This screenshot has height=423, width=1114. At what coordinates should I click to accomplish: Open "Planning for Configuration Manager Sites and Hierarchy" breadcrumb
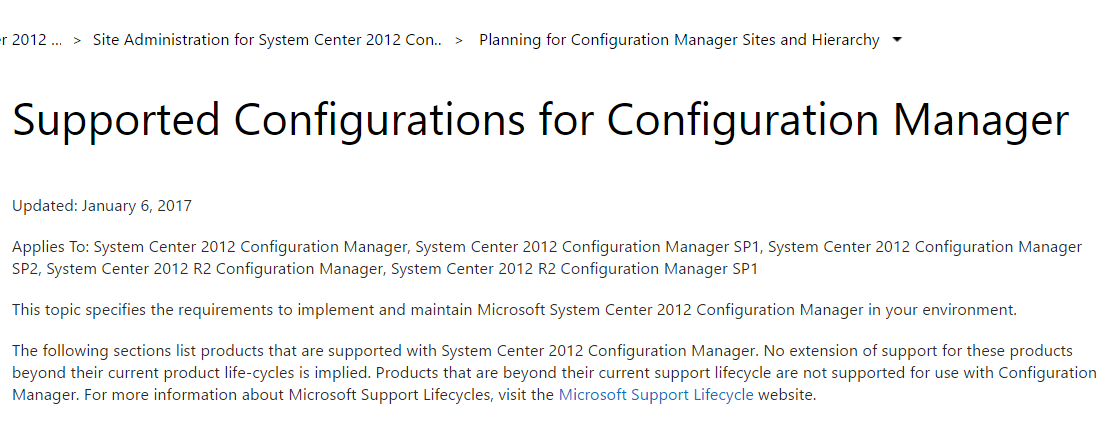(679, 40)
